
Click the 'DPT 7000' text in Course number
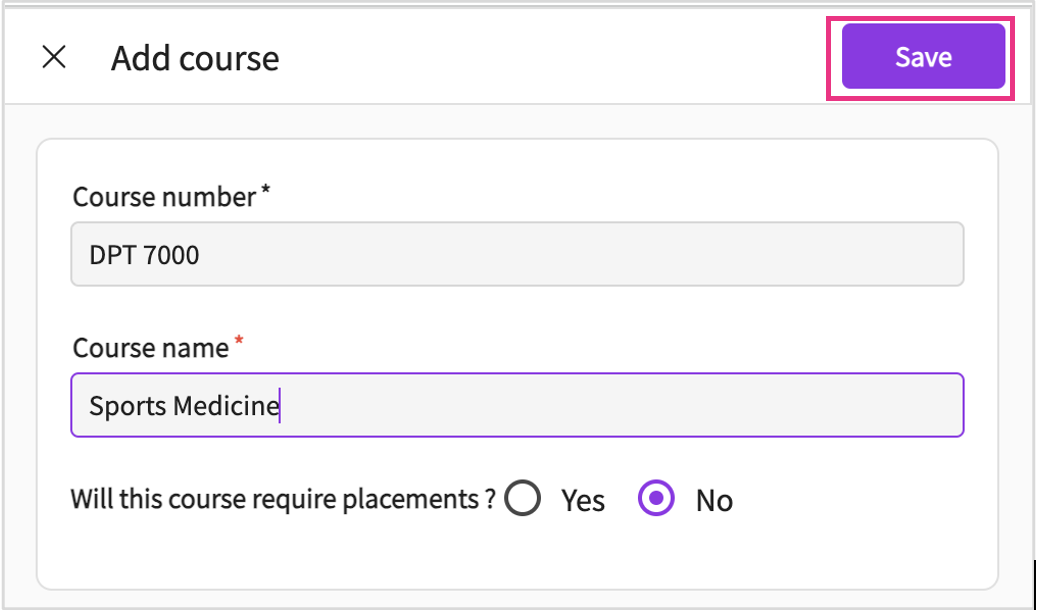point(144,256)
